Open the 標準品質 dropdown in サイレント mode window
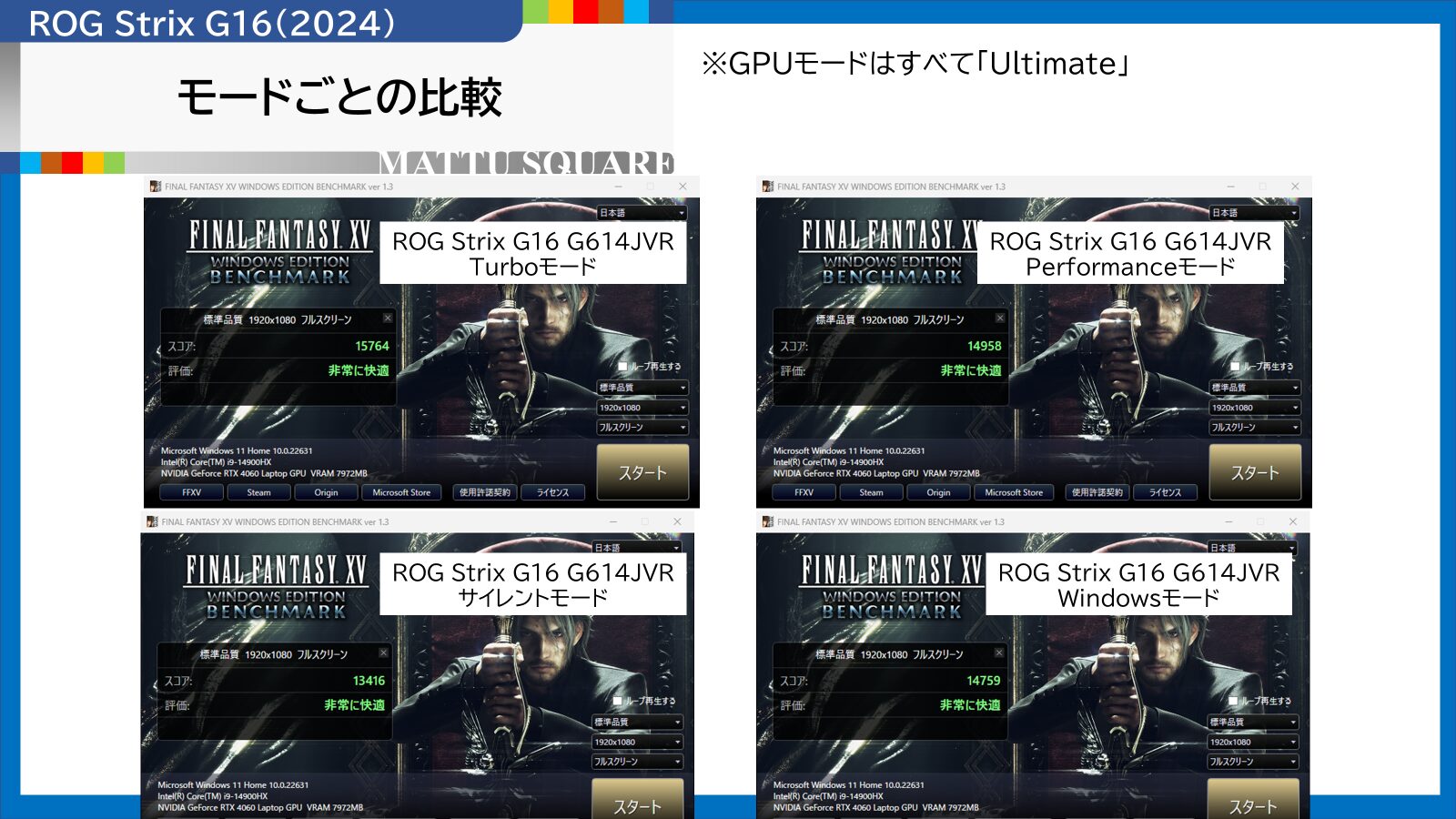1456x819 pixels. coord(637,722)
